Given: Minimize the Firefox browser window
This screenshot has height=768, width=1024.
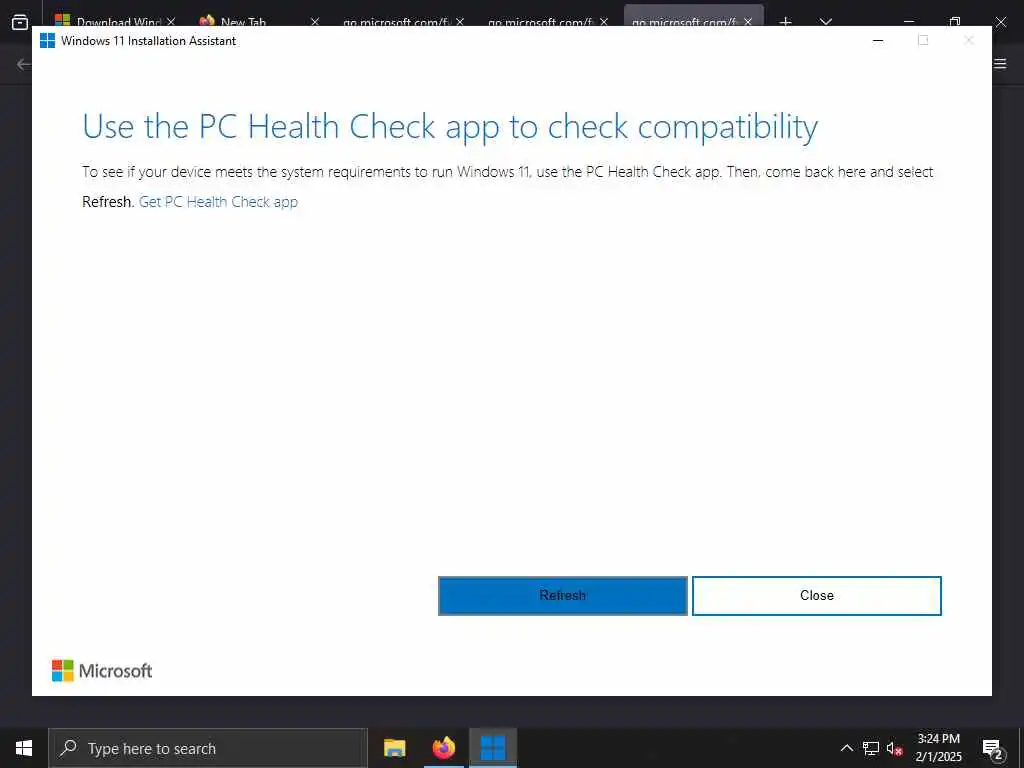Looking at the screenshot, I should click(909, 22).
